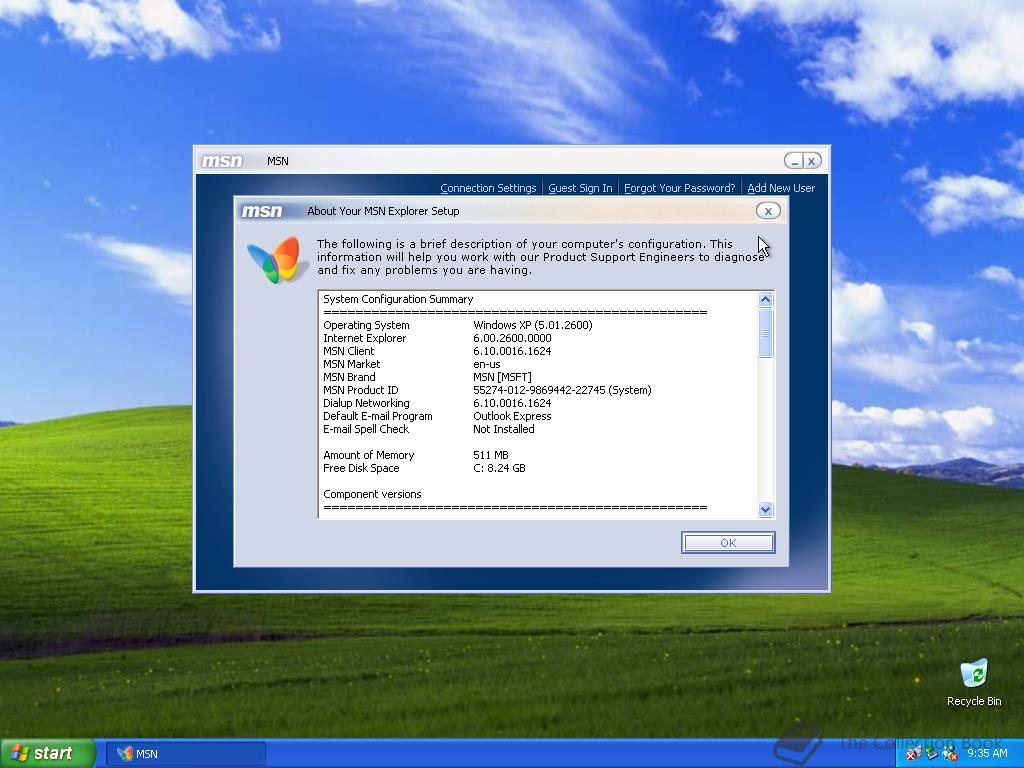The image size is (1024, 768).
Task: Click the disconnected network tray icon
Action: coord(914,754)
